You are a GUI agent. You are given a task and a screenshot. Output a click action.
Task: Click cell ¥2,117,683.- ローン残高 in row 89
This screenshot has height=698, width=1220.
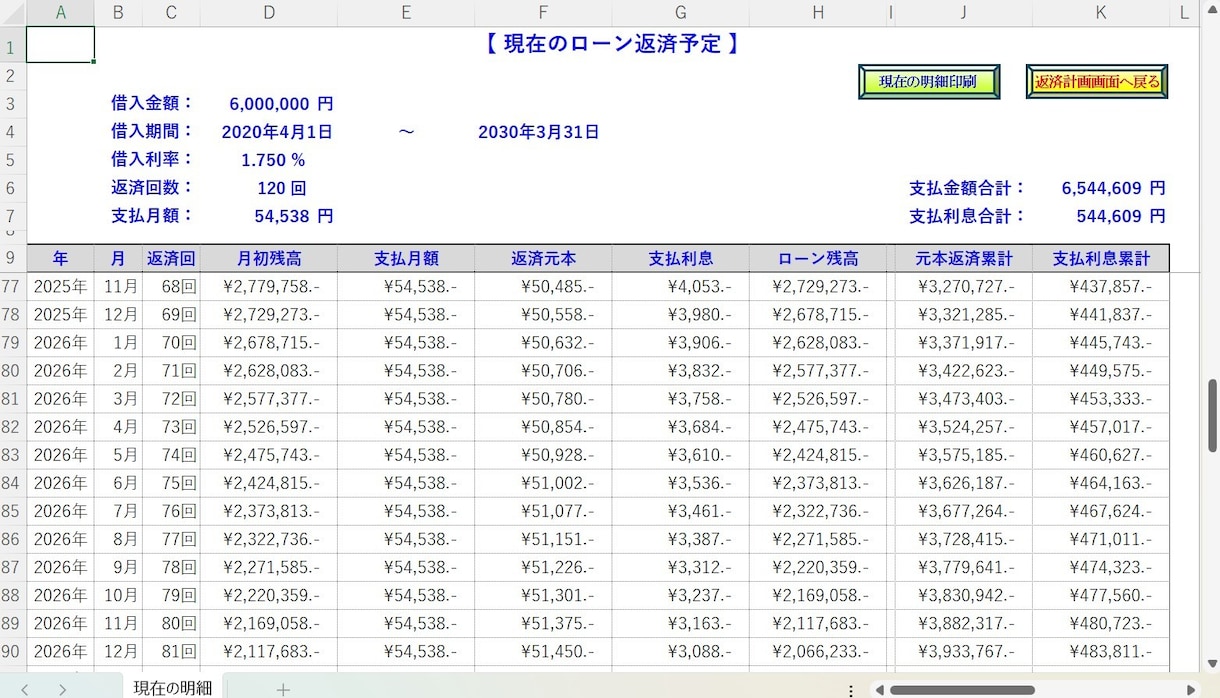[x=818, y=623]
